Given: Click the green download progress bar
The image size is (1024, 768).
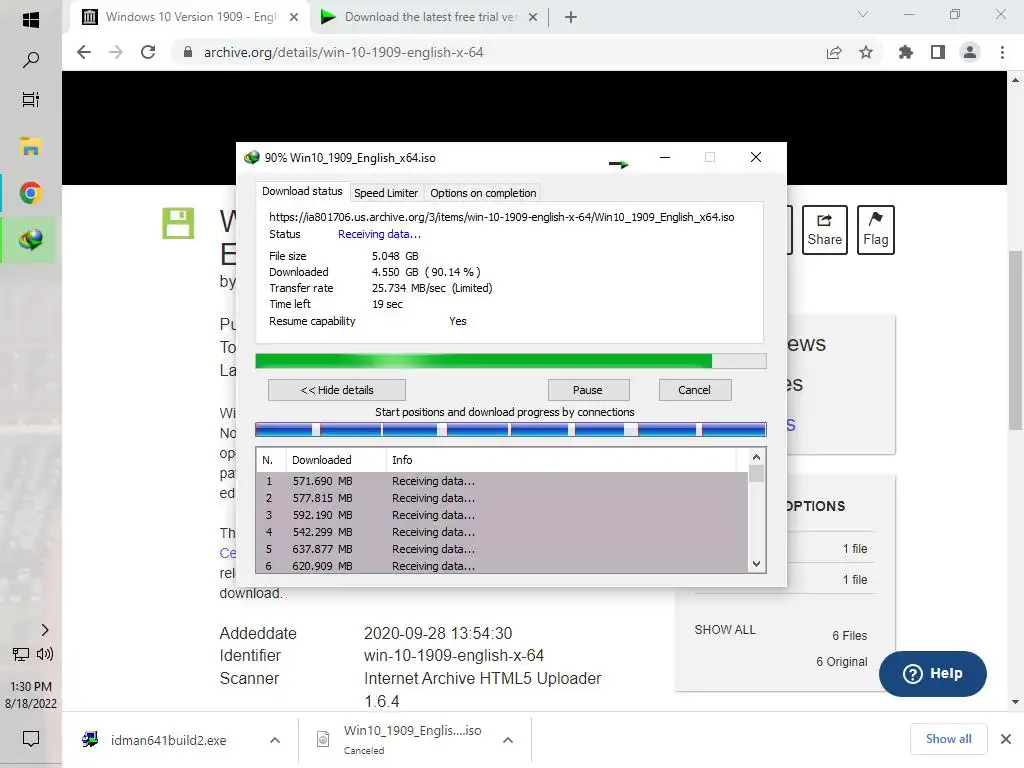Looking at the screenshot, I should click(511, 361).
